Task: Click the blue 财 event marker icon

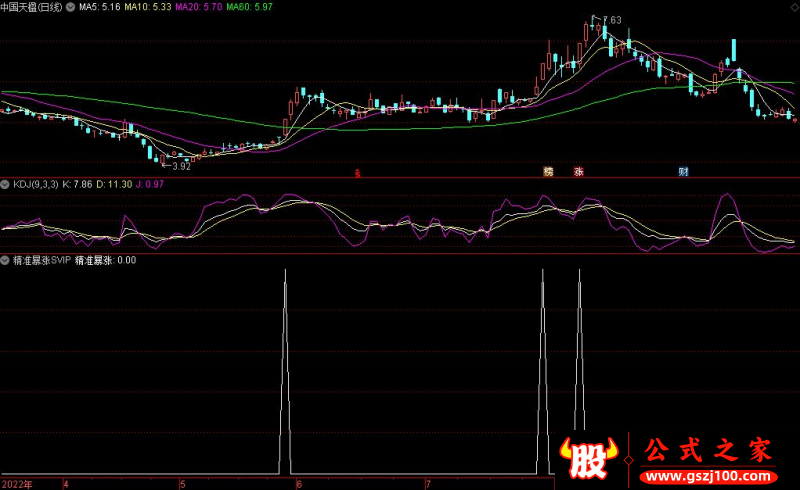Action: click(683, 171)
